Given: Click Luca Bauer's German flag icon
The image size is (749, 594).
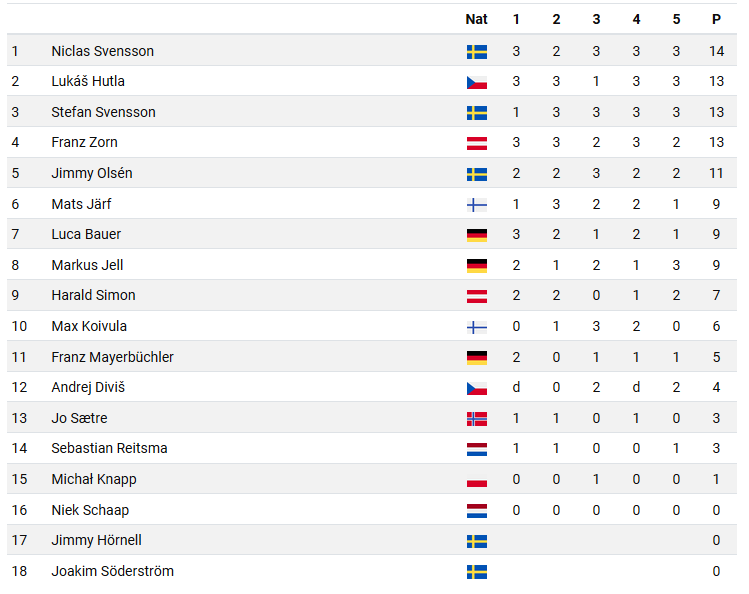Looking at the screenshot, I should [477, 235].
